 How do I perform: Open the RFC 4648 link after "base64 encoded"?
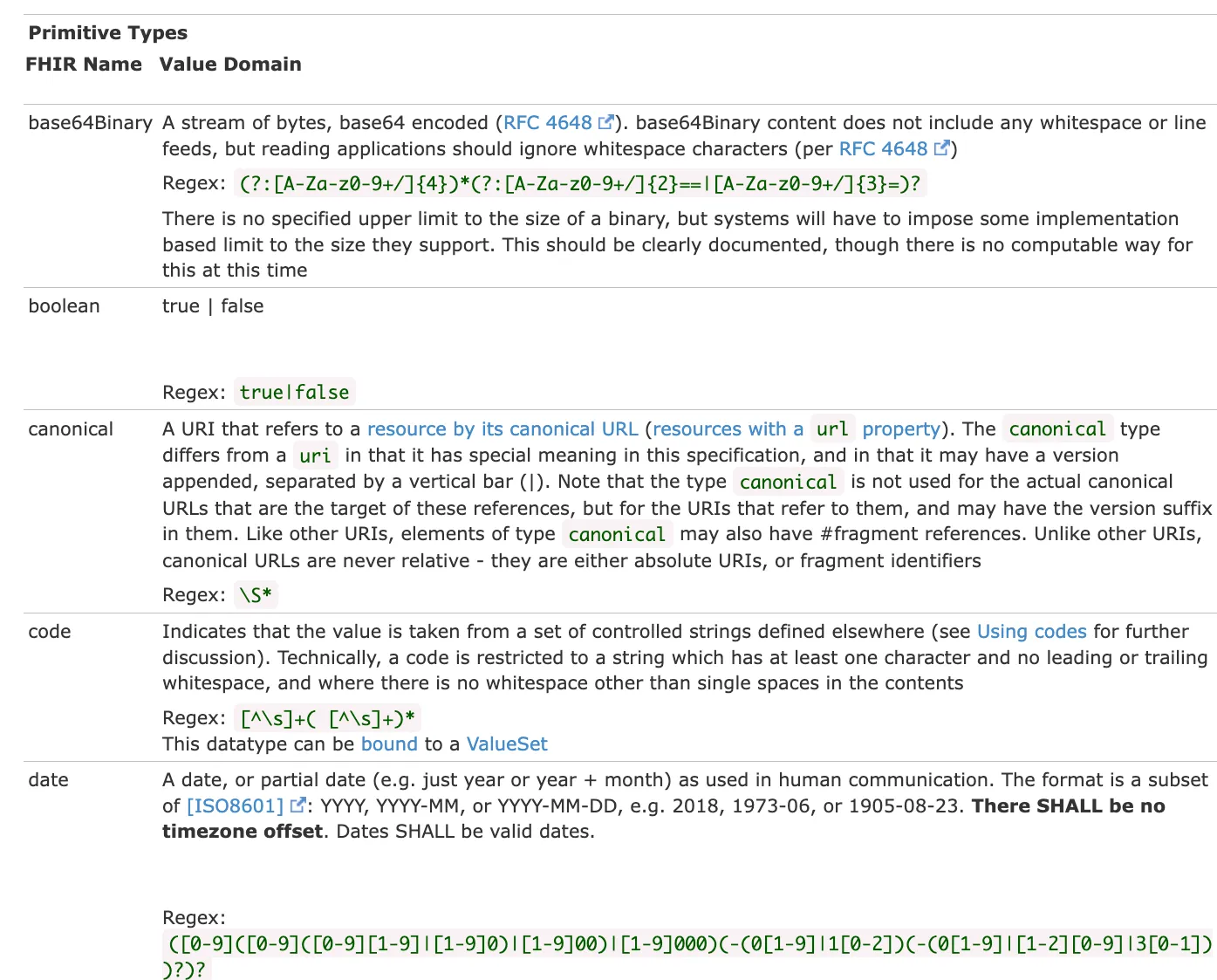[547, 123]
